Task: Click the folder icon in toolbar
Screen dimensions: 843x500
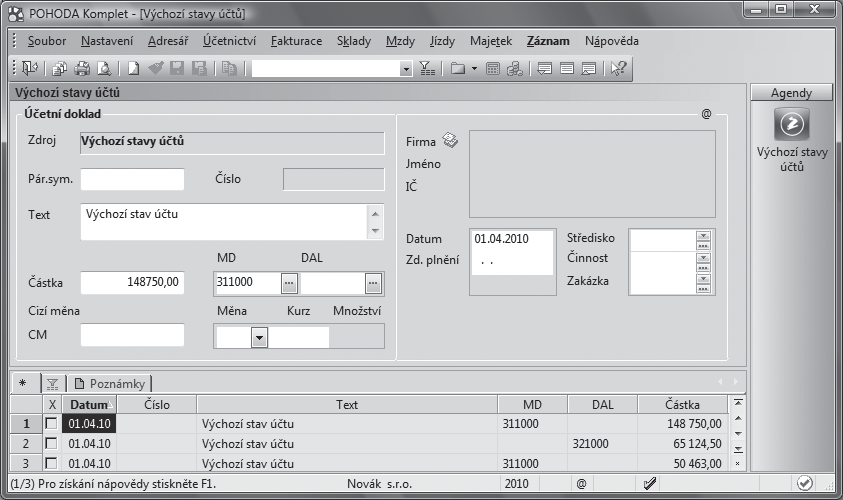Action: 458,68
